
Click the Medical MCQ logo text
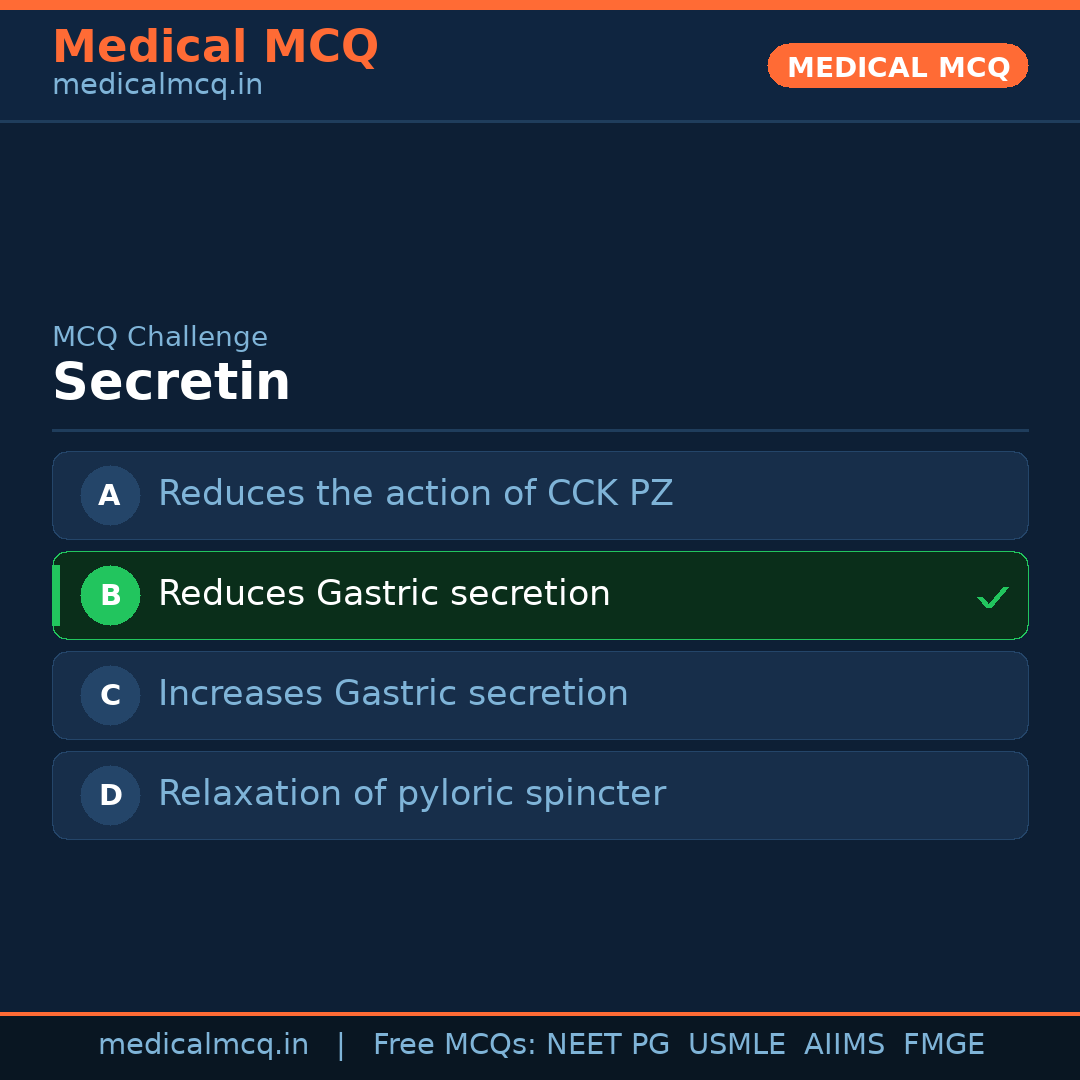pos(215,46)
